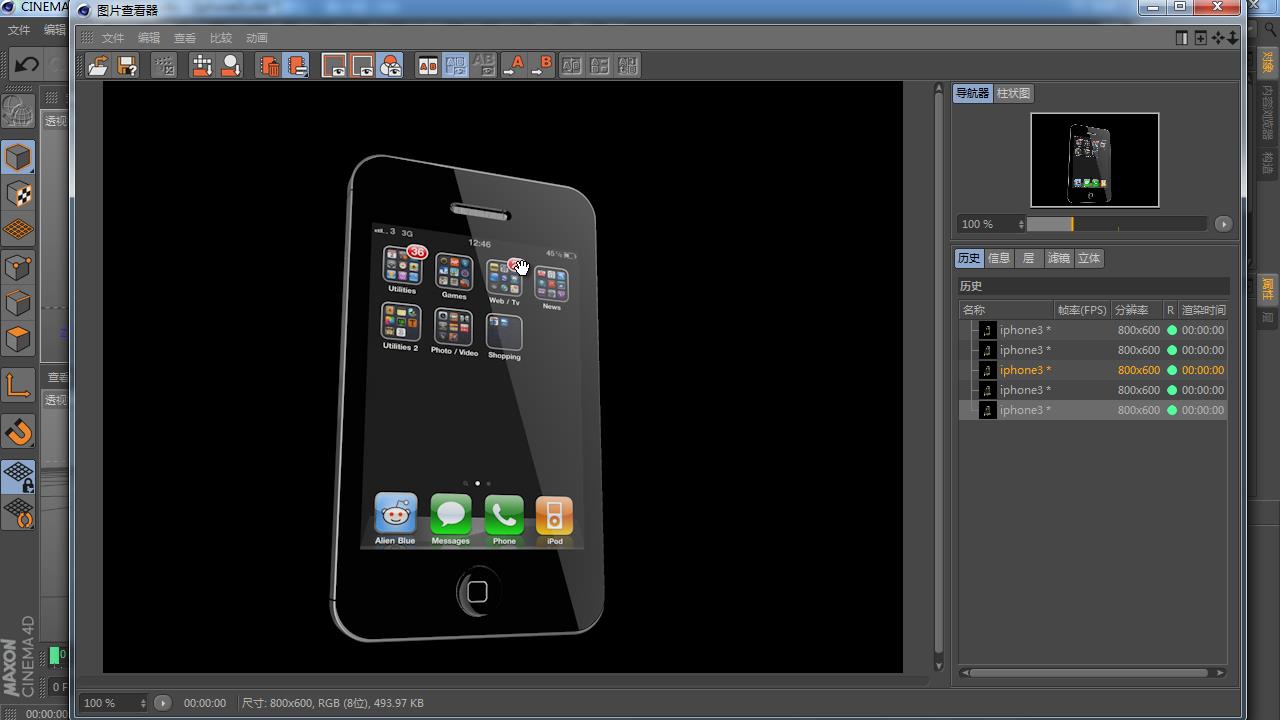Select the Texture checker mode icon
This screenshot has width=1280, height=720.
[x=18, y=194]
